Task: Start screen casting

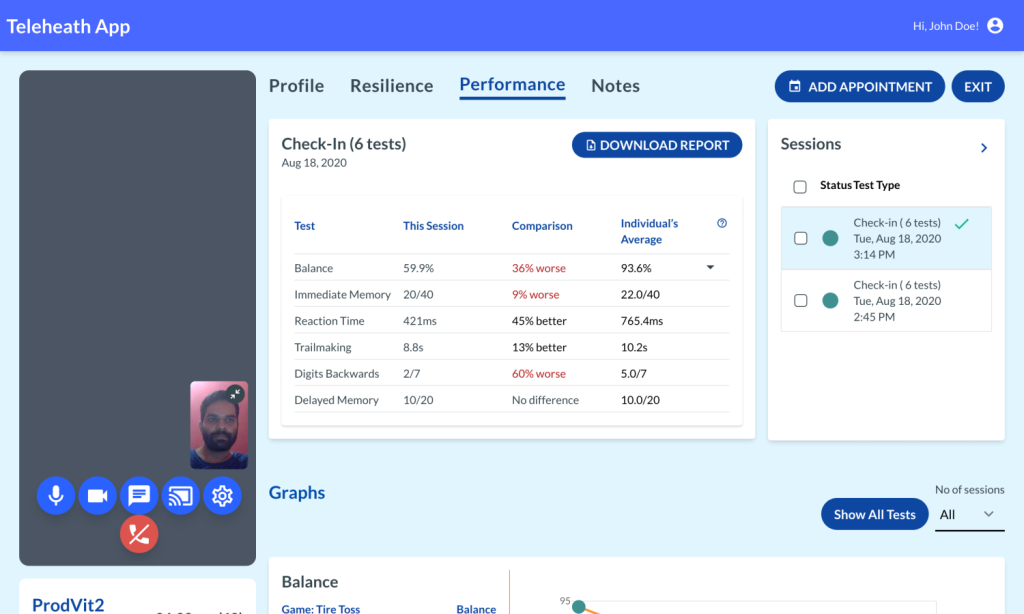Action: coord(181,495)
